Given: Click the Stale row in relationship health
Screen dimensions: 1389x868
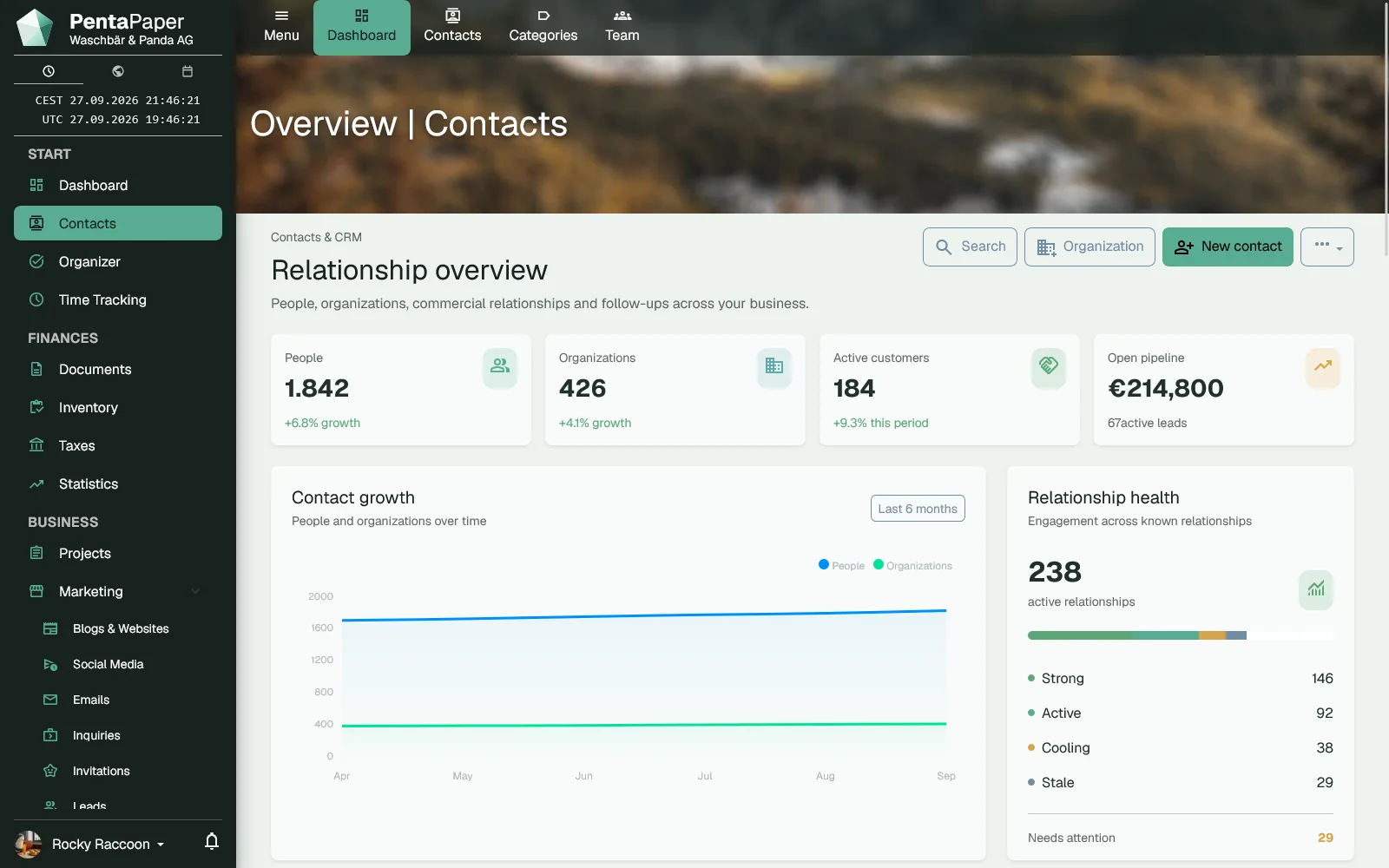Looking at the screenshot, I should pos(1181,782).
